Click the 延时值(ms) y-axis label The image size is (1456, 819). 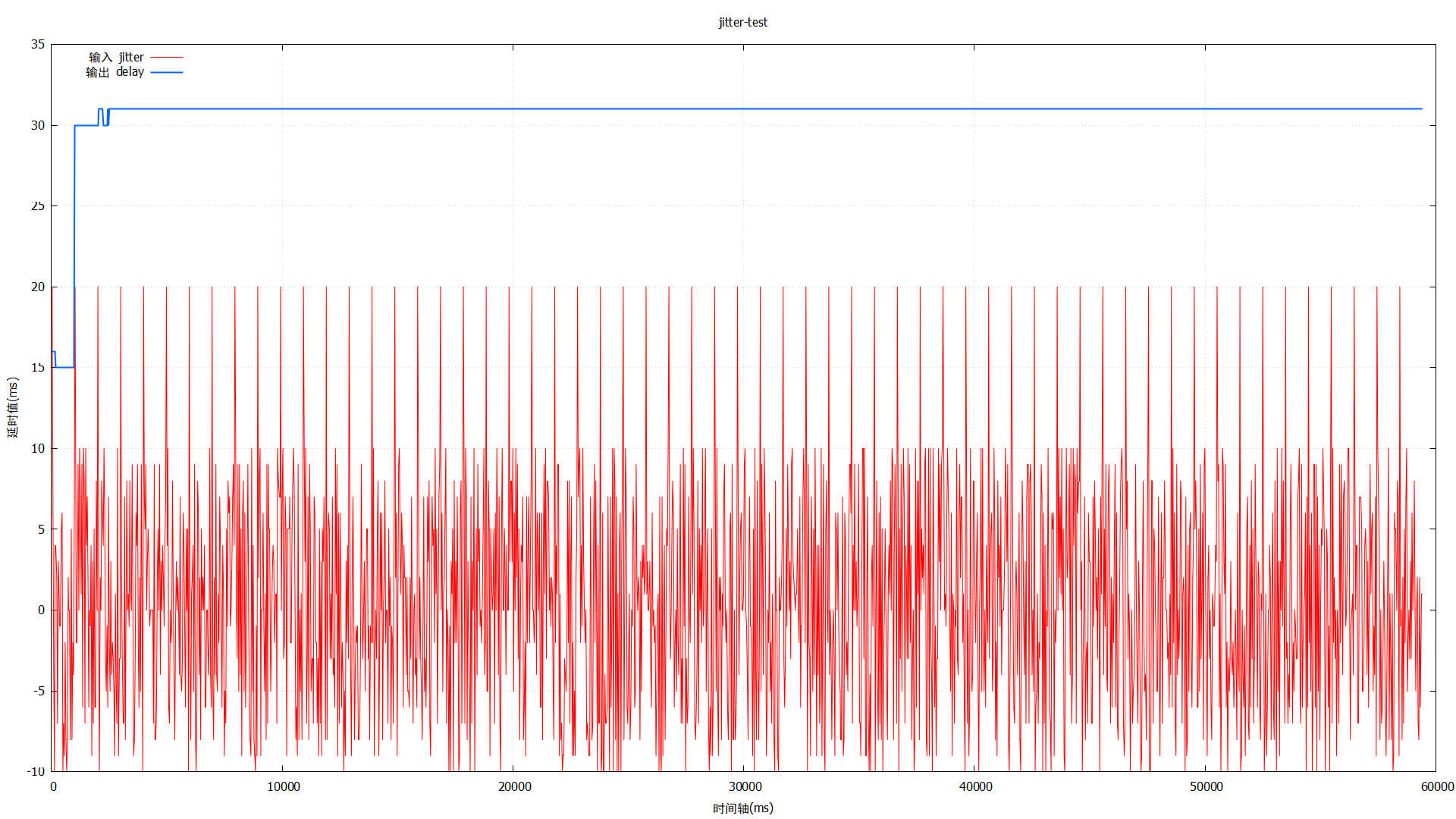tap(13, 407)
